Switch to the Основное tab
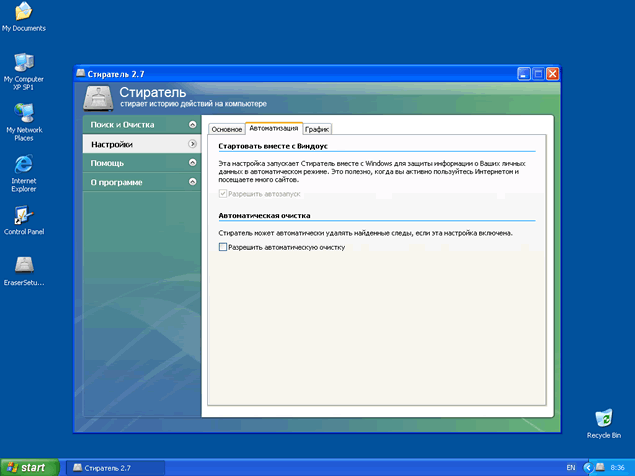 point(226,129)
